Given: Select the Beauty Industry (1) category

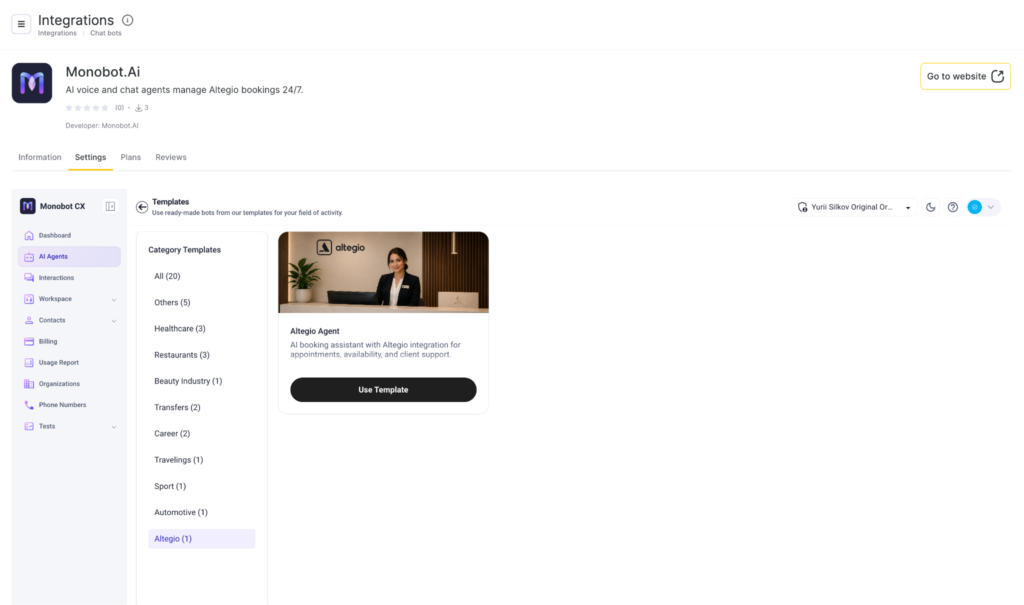Looking at the screenshot, I should pyautogui.click(x=201, y=381).
